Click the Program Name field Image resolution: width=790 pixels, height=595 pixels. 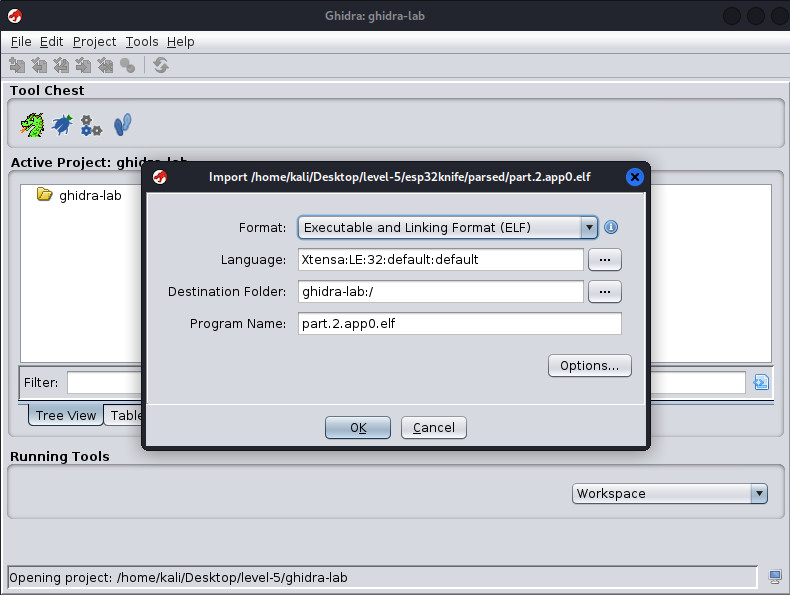click(x=459, y=324)
